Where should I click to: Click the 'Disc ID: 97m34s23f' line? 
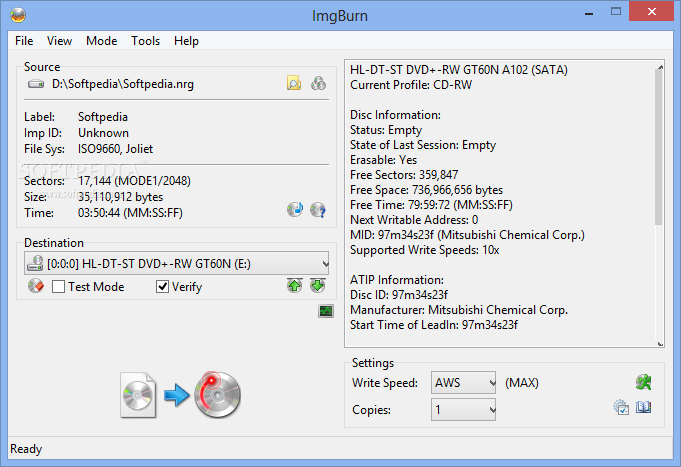click(399, 295)
